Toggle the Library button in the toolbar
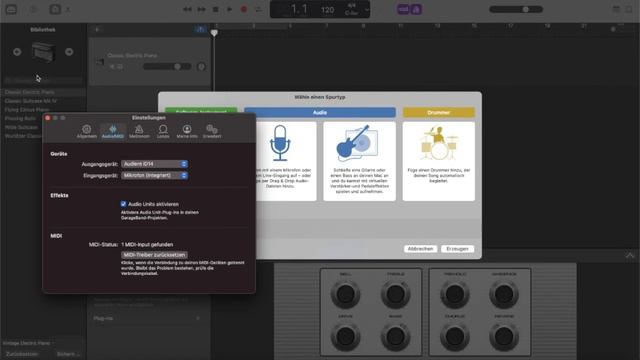Screen dimensions: 640x360 pos(11,9)
